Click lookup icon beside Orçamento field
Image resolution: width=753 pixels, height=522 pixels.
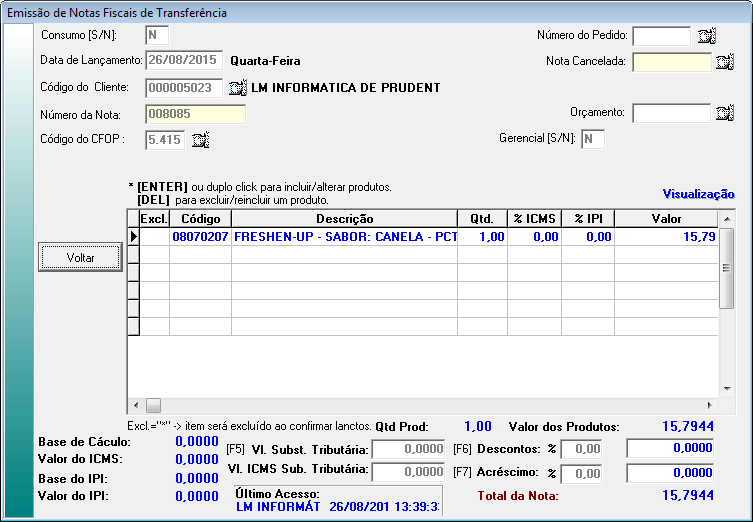point(725,113)
